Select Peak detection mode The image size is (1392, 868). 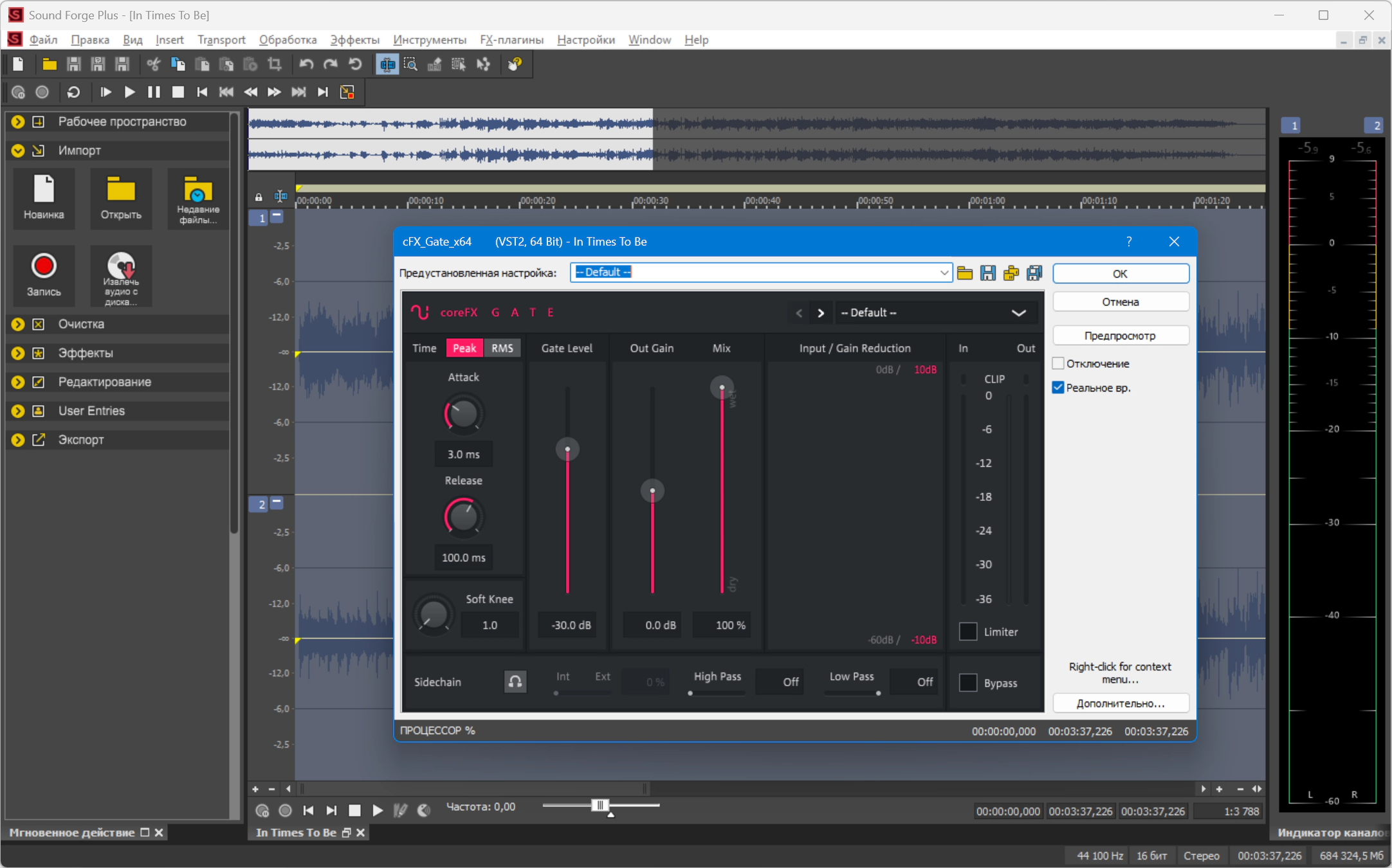464,348
